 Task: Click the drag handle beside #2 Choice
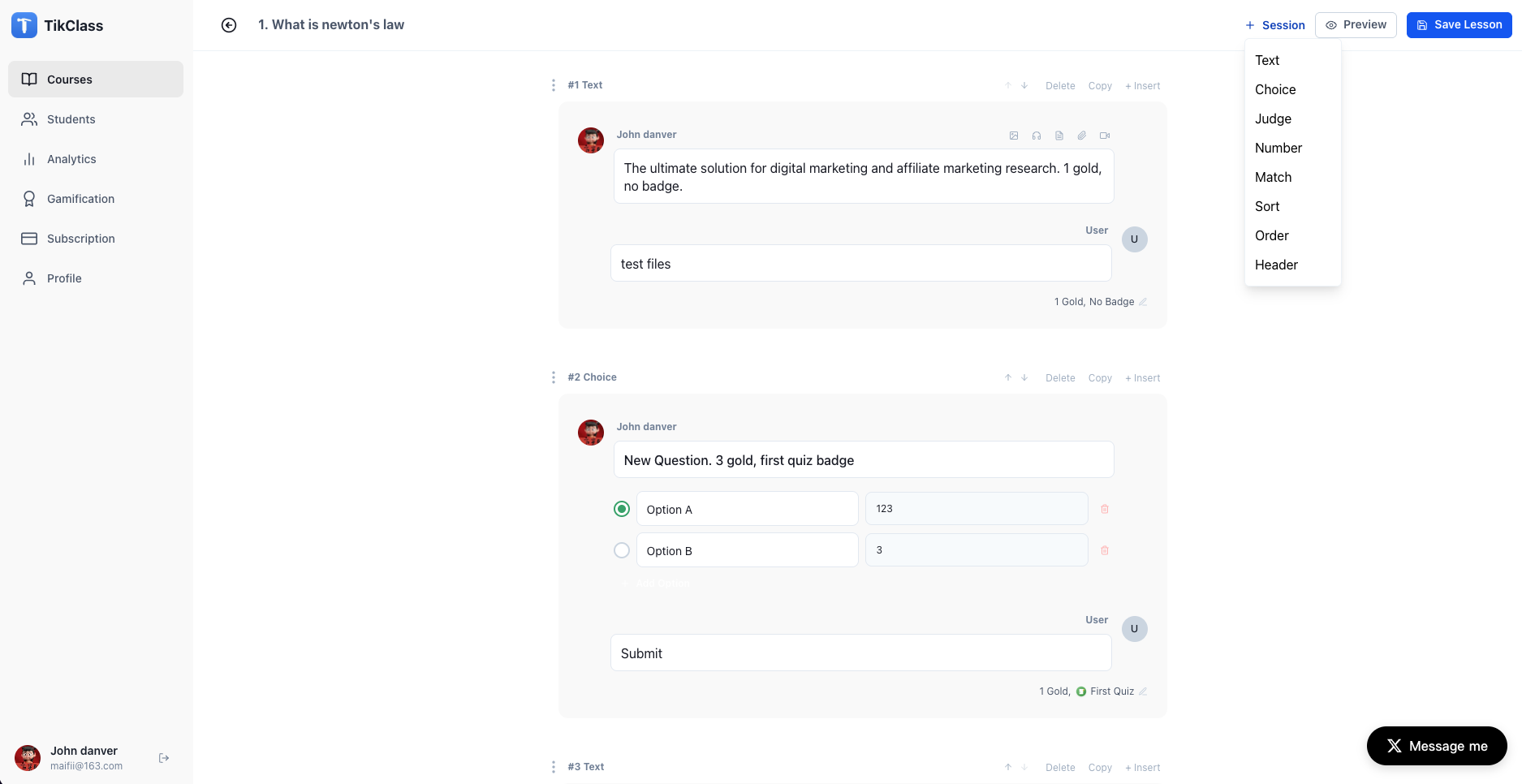554,377
